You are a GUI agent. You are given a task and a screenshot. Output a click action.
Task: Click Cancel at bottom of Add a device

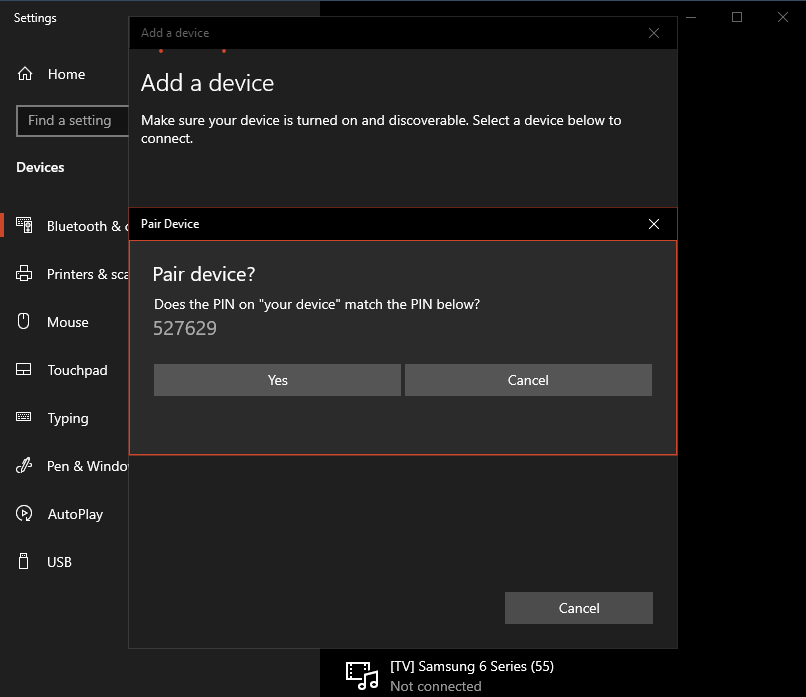click(578, 607)
